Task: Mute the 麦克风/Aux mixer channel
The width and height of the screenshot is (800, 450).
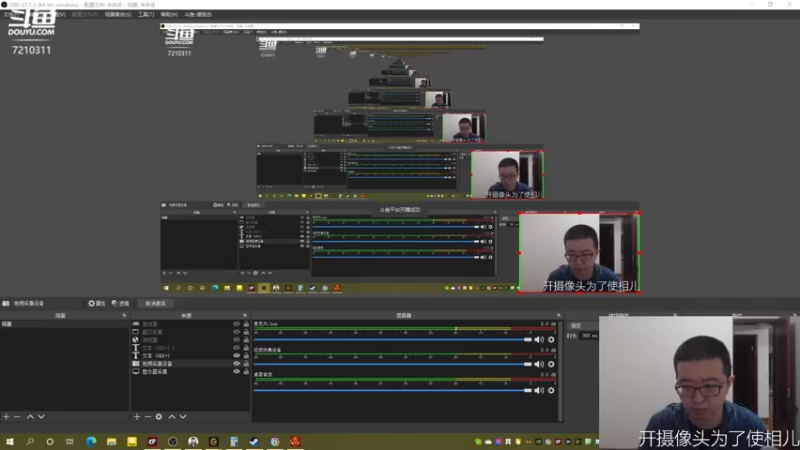Action: (539, 340)
